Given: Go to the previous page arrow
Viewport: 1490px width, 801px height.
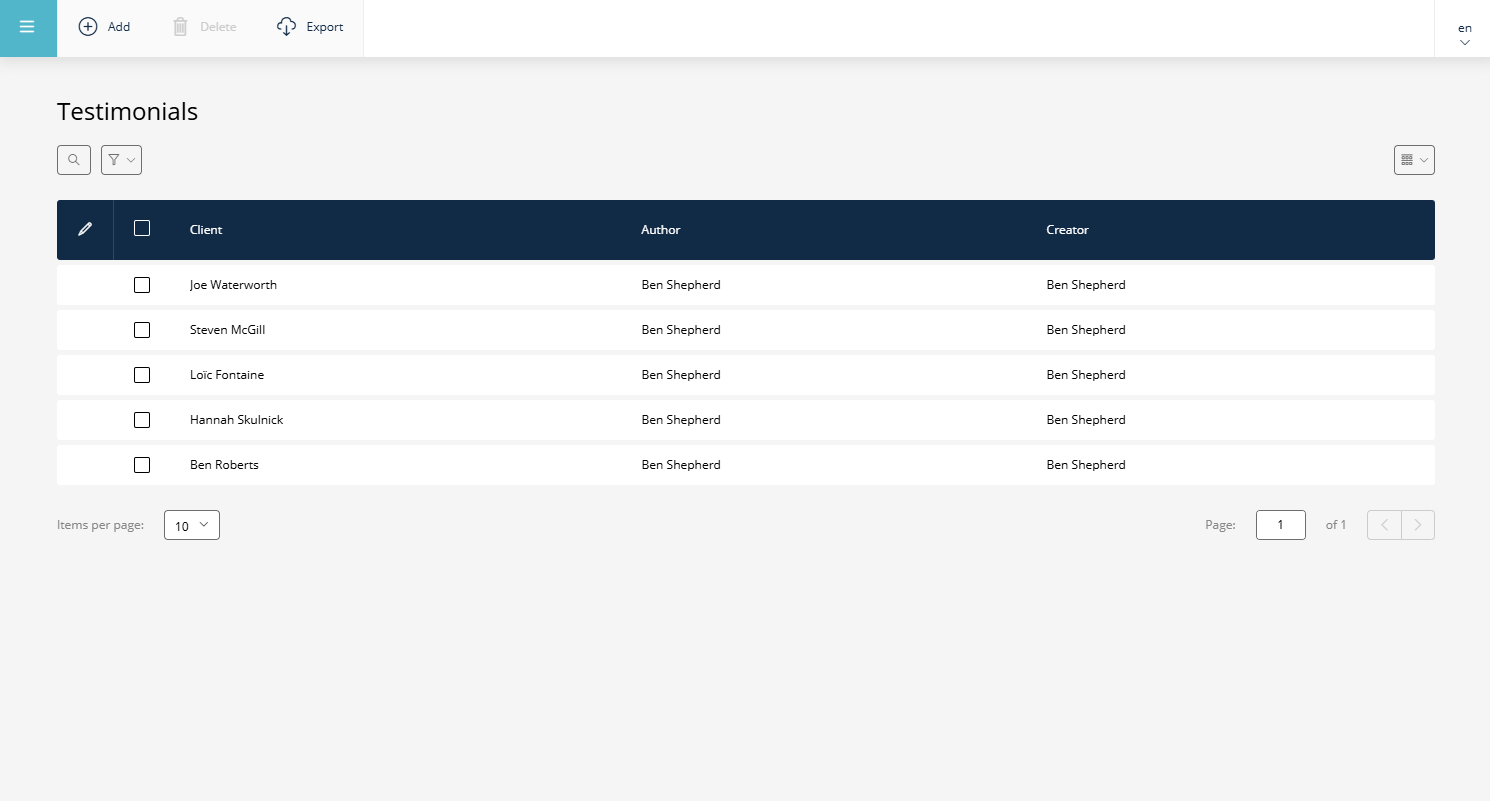Looking at the screenshot, I should pos(1384,525).
